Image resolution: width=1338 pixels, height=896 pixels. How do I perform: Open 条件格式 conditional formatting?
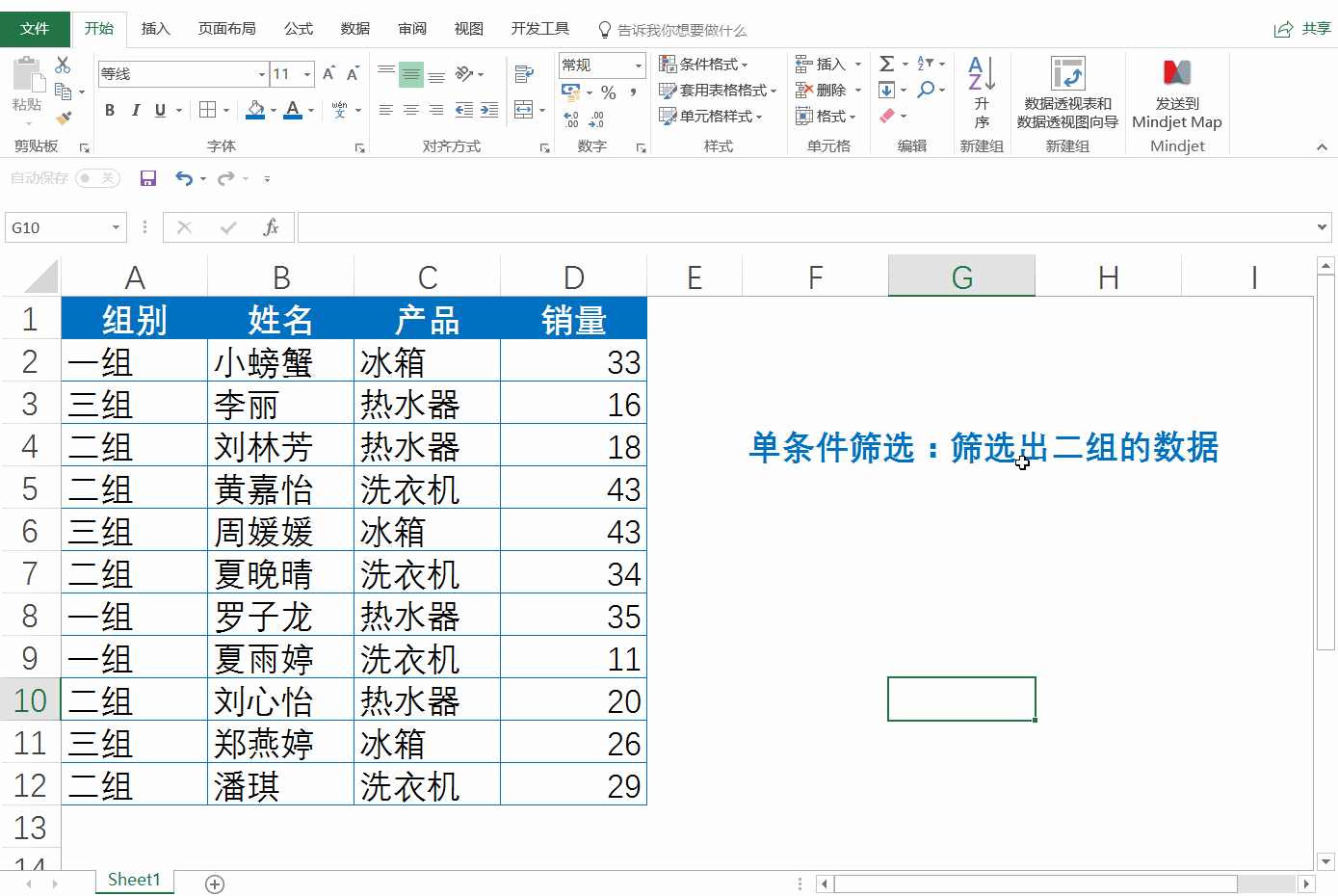708,64
